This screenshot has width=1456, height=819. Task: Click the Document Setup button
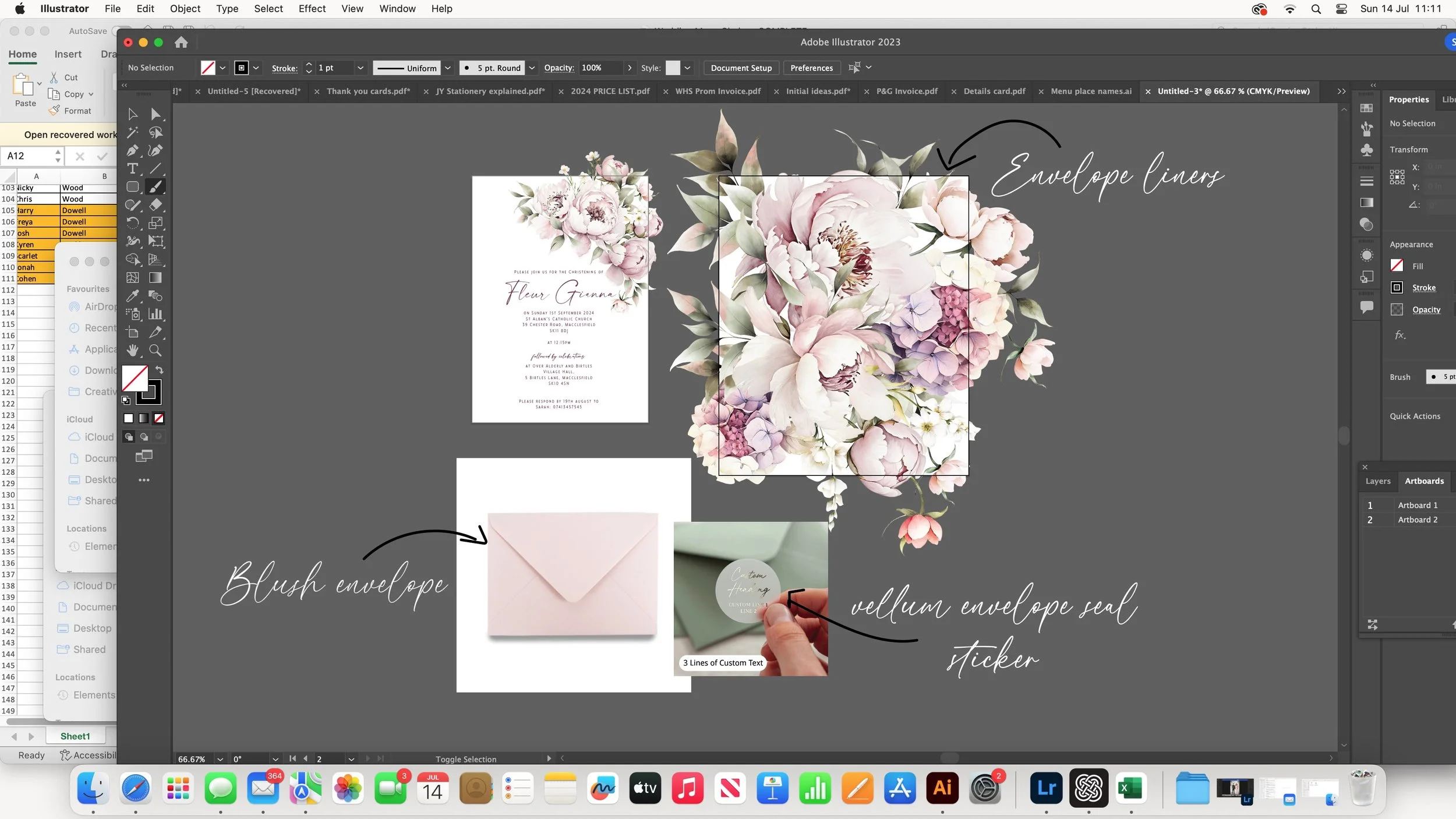point(741,68)
